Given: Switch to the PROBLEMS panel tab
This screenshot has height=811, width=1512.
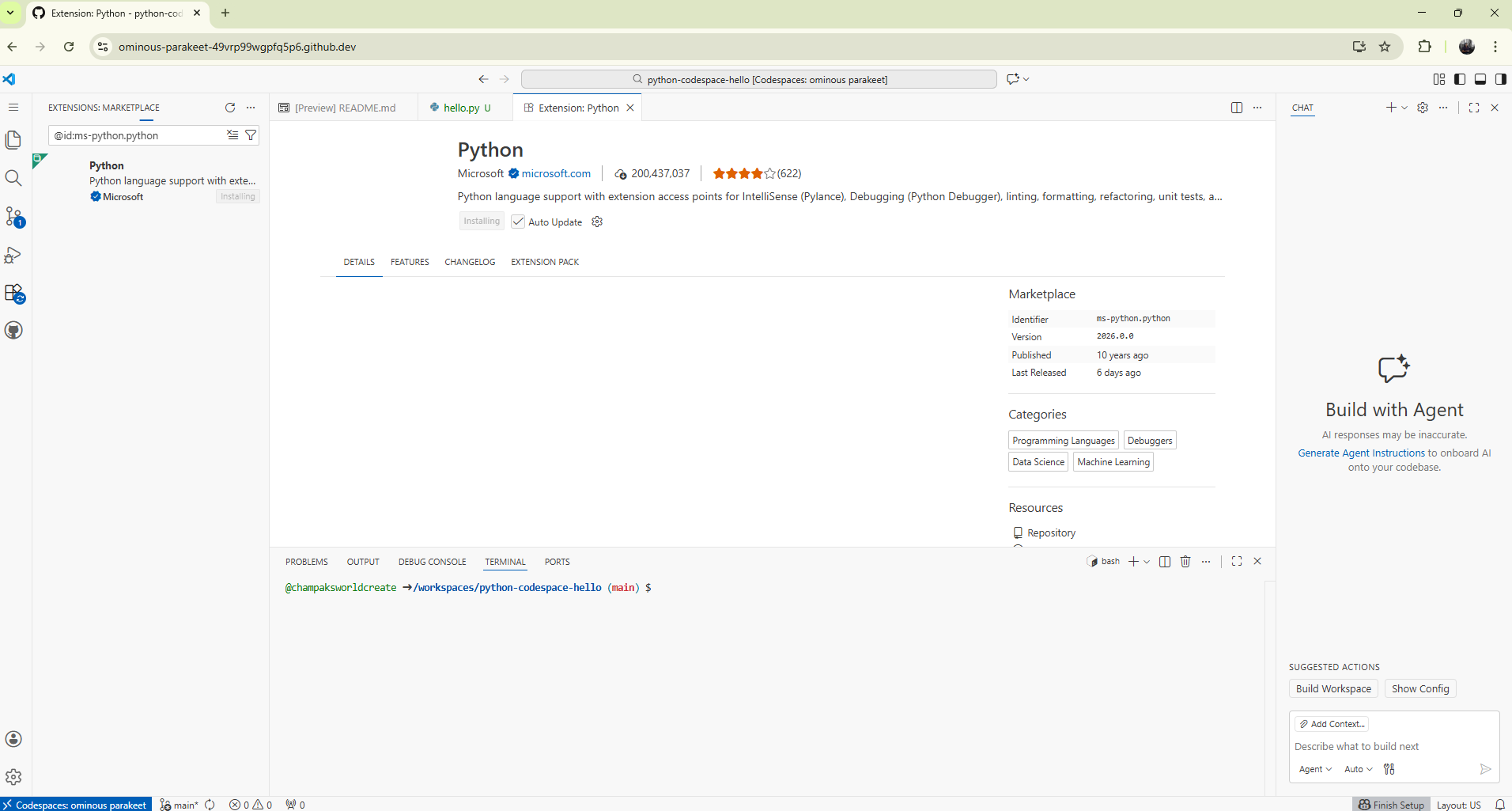Looking at the screenshot, I should (307, 562).
